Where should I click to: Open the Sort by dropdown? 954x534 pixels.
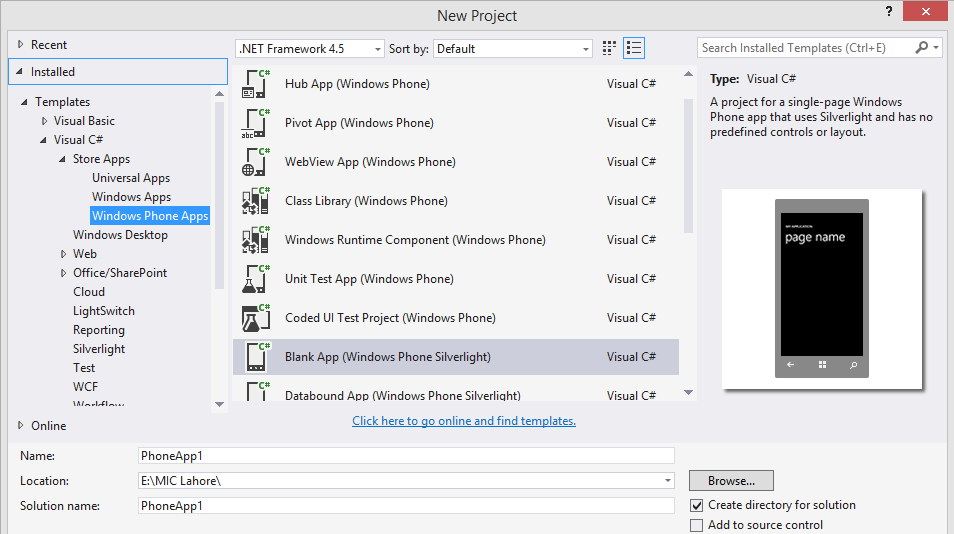(x=513, y=48)
